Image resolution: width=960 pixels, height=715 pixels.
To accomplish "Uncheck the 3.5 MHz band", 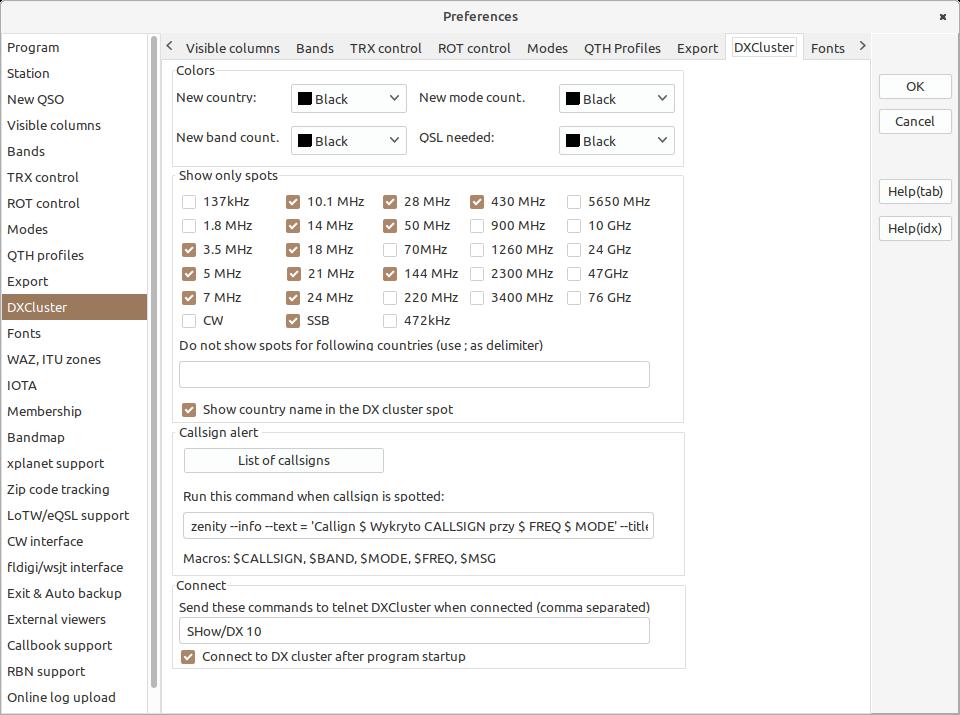I will [x=189, y=250].
